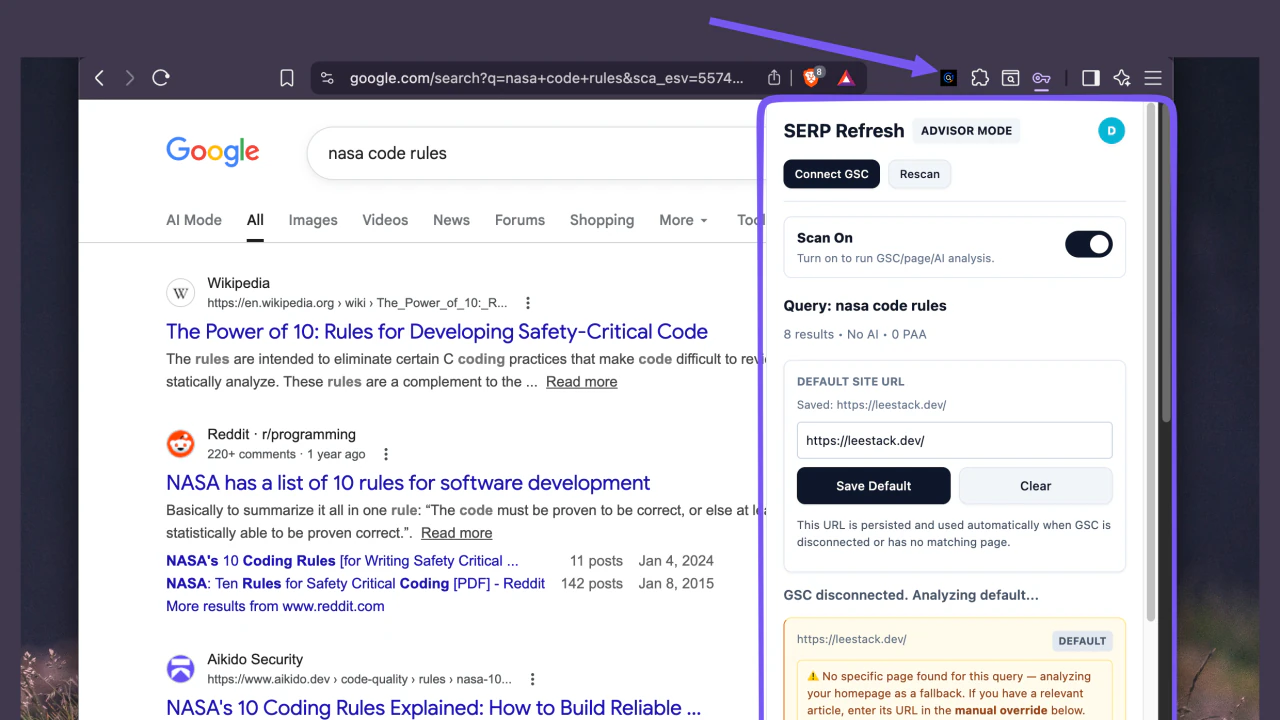Click the Query: nasa code rules heading
Screen dimensions: 1280x720
865,306
